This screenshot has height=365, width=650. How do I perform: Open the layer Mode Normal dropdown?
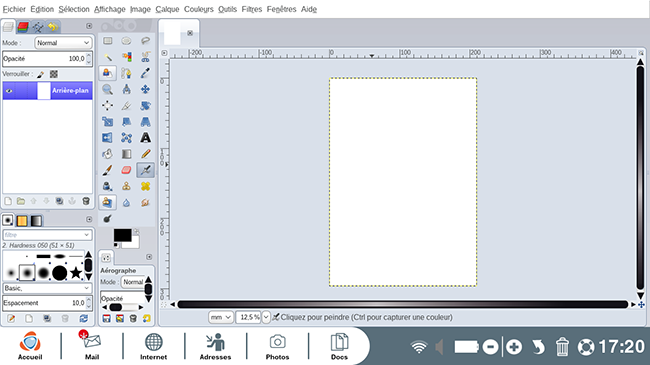point(63,43)
